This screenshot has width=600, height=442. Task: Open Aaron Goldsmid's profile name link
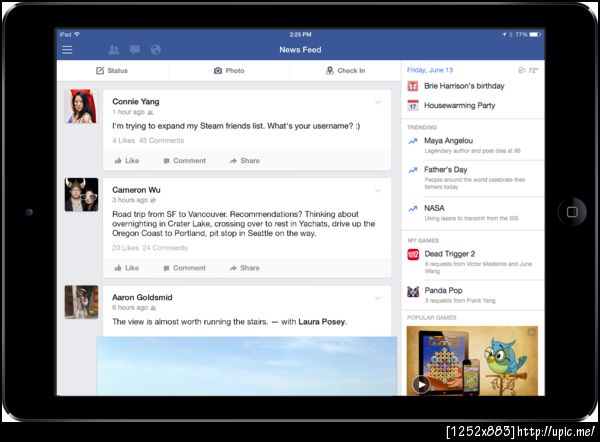[142, 297]
